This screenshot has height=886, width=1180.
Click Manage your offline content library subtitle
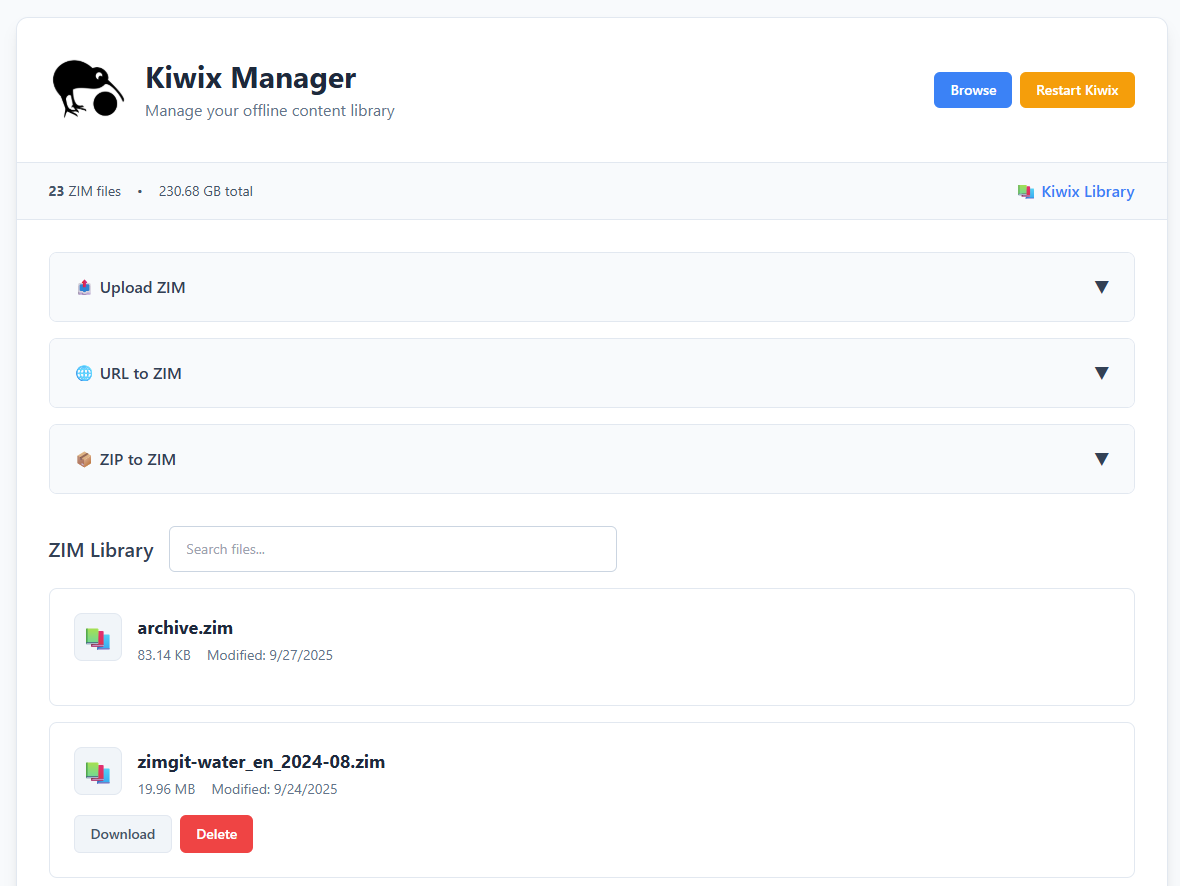(x=270, y=111)
